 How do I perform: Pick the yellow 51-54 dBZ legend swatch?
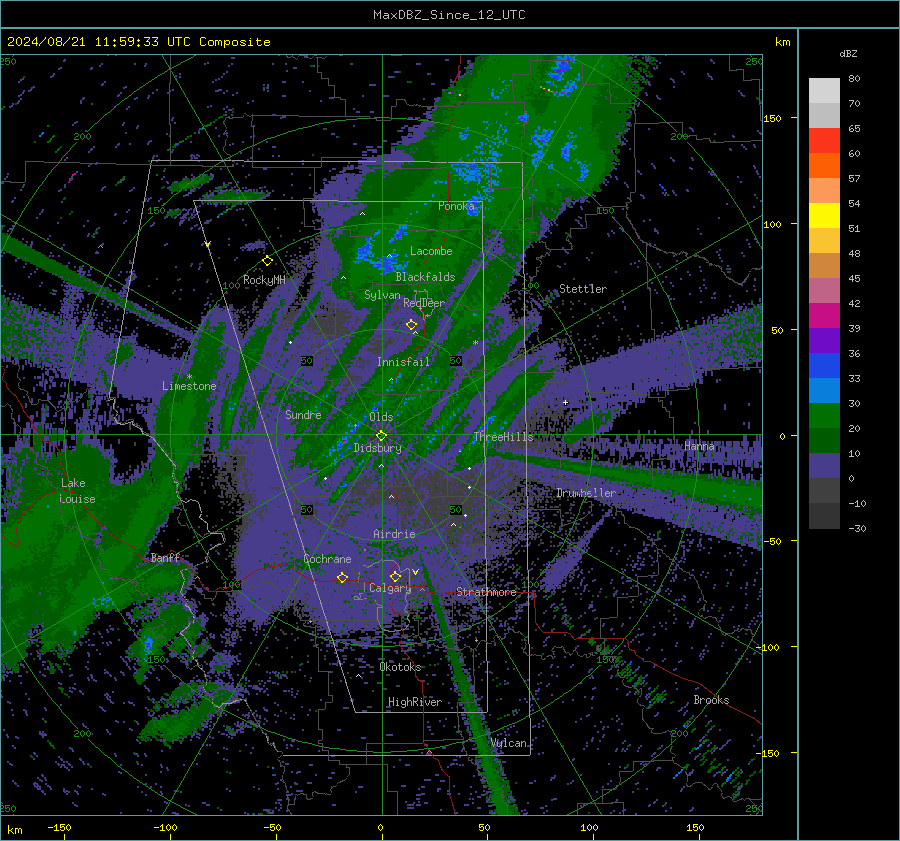coord(824,216)
